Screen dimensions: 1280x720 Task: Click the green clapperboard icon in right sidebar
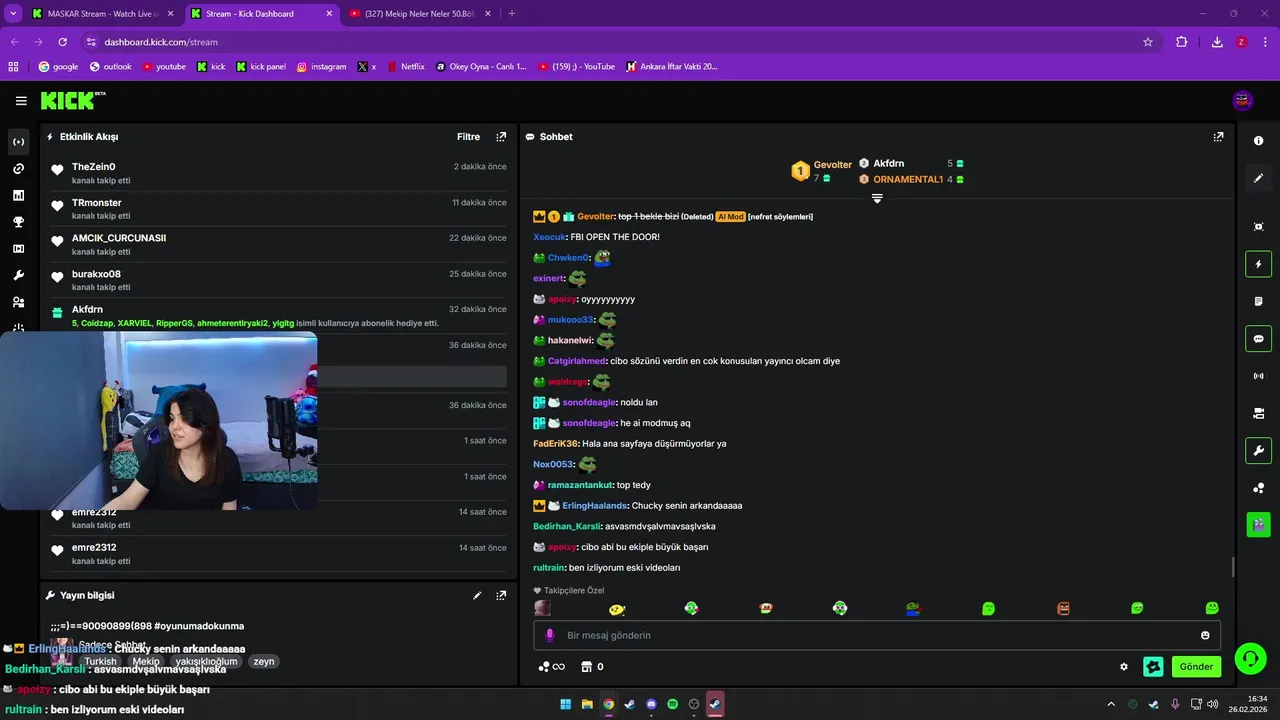pyautogui.click(x=1259, y=523)
